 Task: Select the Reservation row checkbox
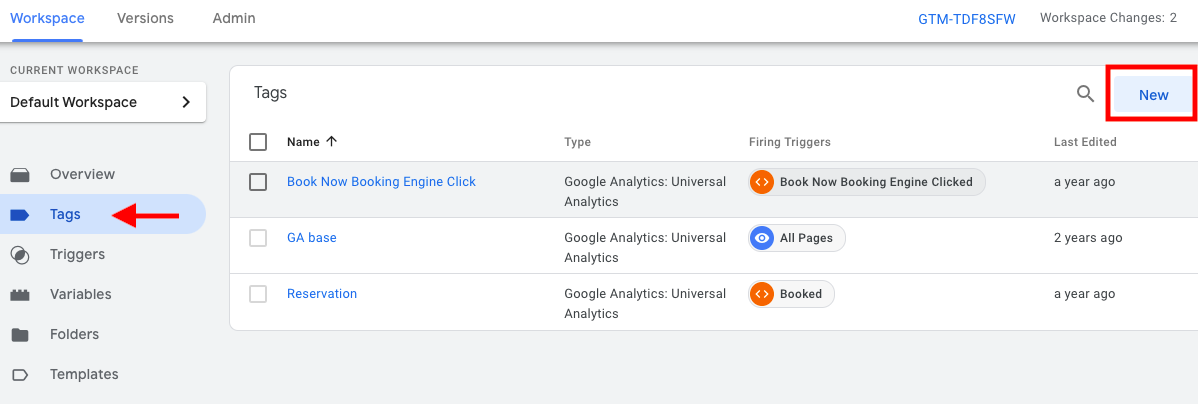(258, 294)
